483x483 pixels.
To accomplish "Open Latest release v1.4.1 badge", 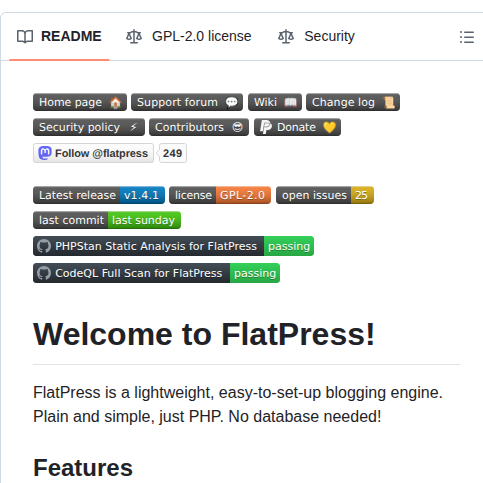I will click(x=99, y=195).
